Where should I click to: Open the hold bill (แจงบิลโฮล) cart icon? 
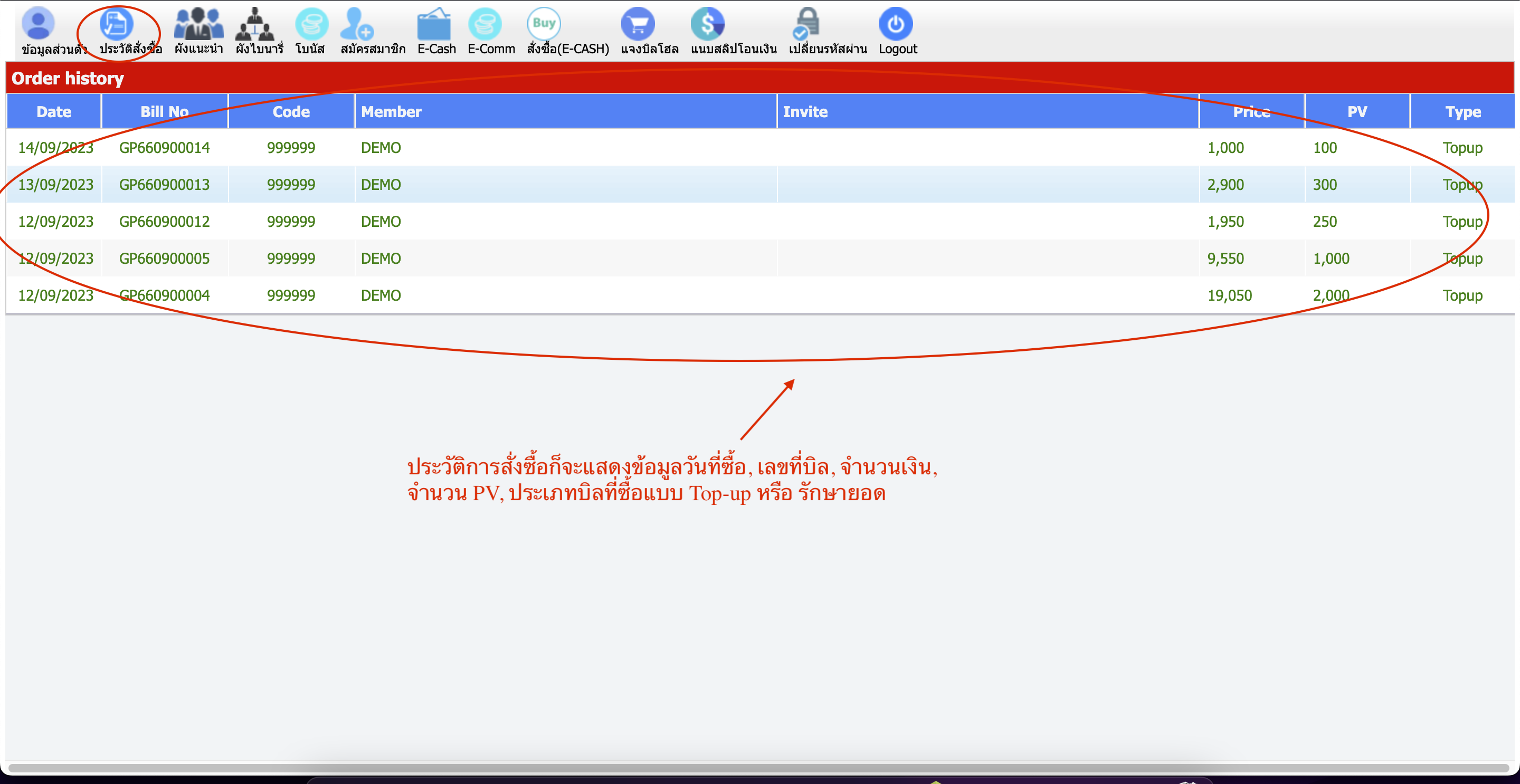(x=638, y=24)
